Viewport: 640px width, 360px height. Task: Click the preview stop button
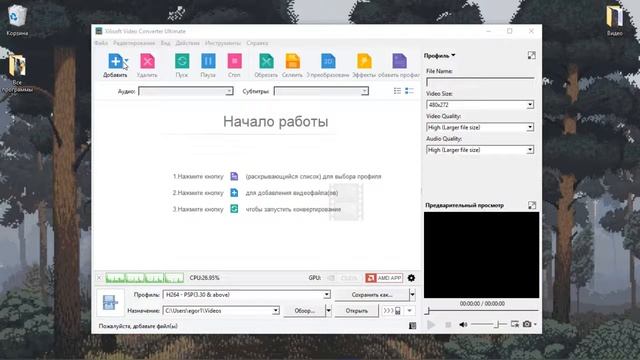pos(448,324)
